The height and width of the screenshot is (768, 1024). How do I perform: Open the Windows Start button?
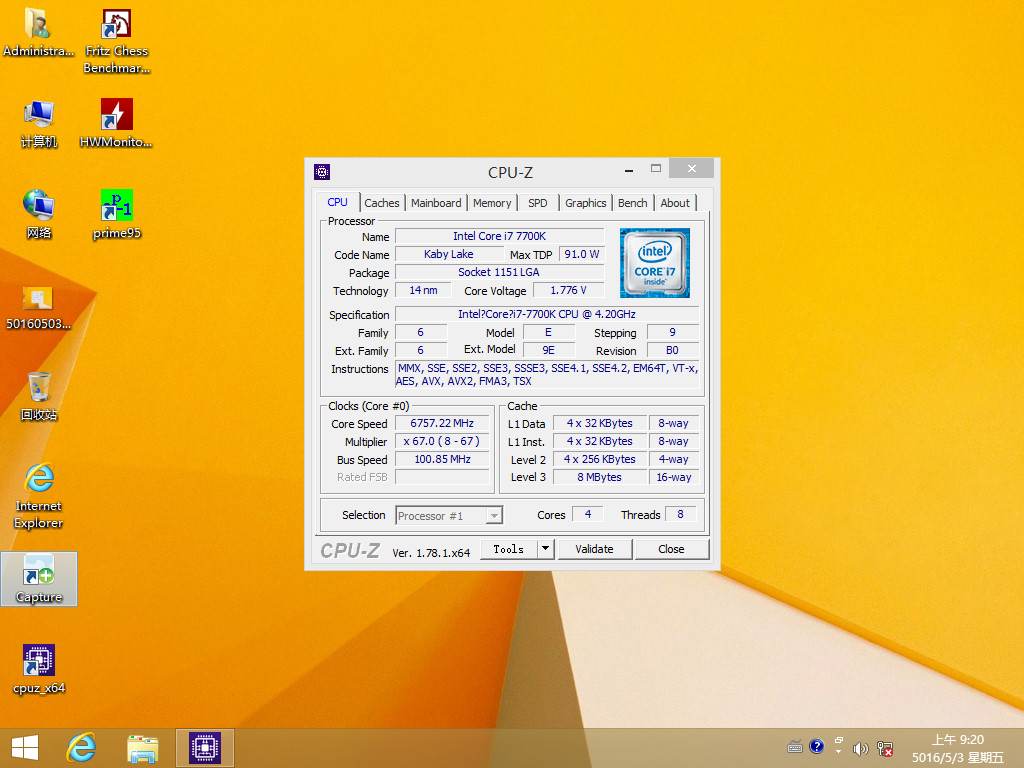pos(25,748)
